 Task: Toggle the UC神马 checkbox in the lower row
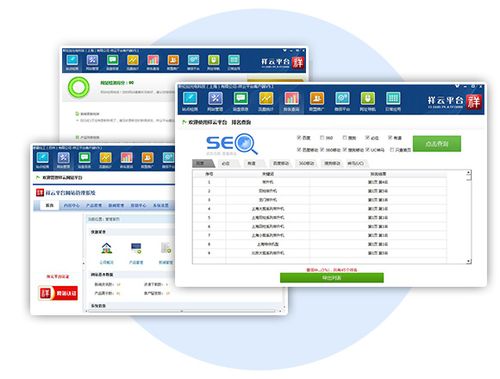coord(368,150)
